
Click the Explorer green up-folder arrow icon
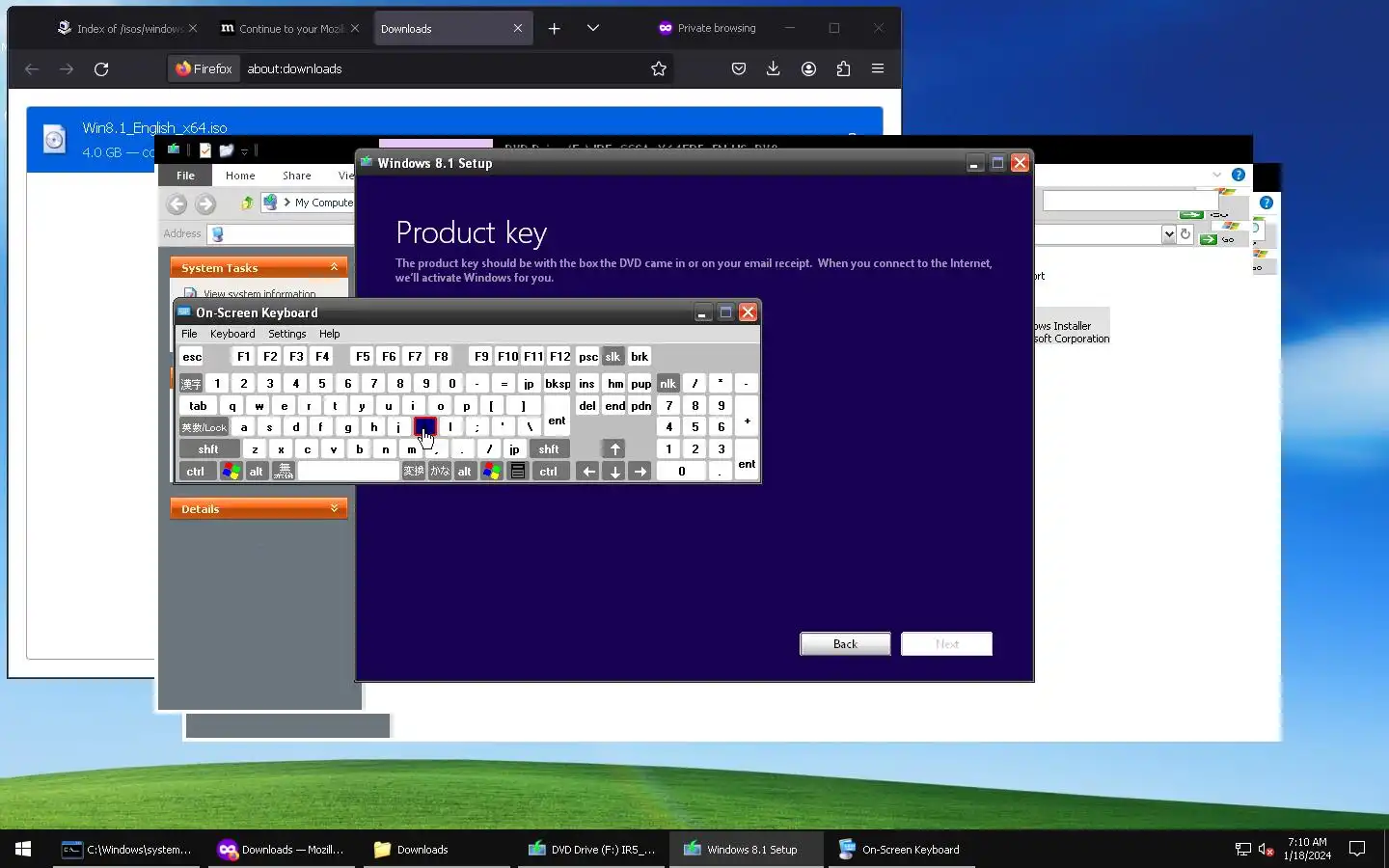pyautogui.click(x=247, y=203)
